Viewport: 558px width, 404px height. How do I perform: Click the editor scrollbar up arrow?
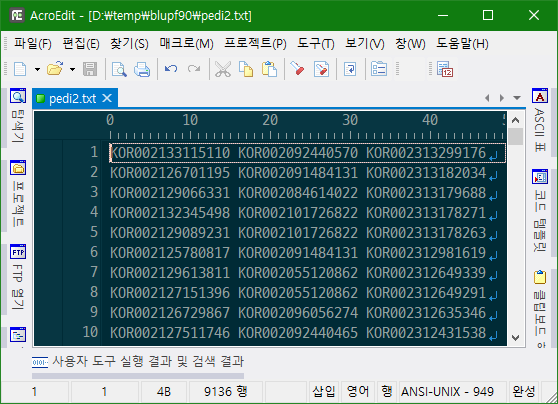click(x=515, y=120)
